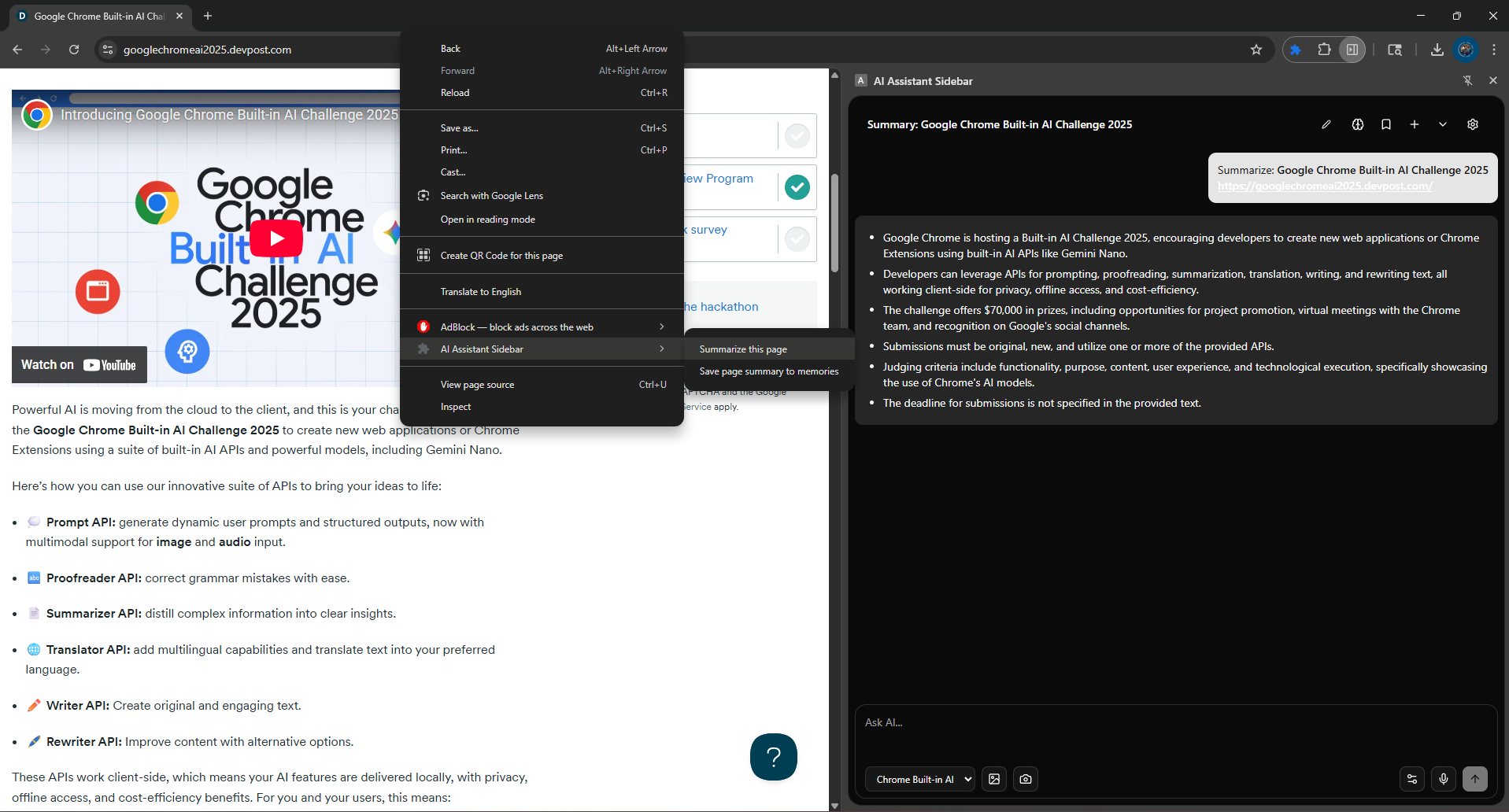
Task: Open sidebar settings gear icon
Action: coord(1473,124)
